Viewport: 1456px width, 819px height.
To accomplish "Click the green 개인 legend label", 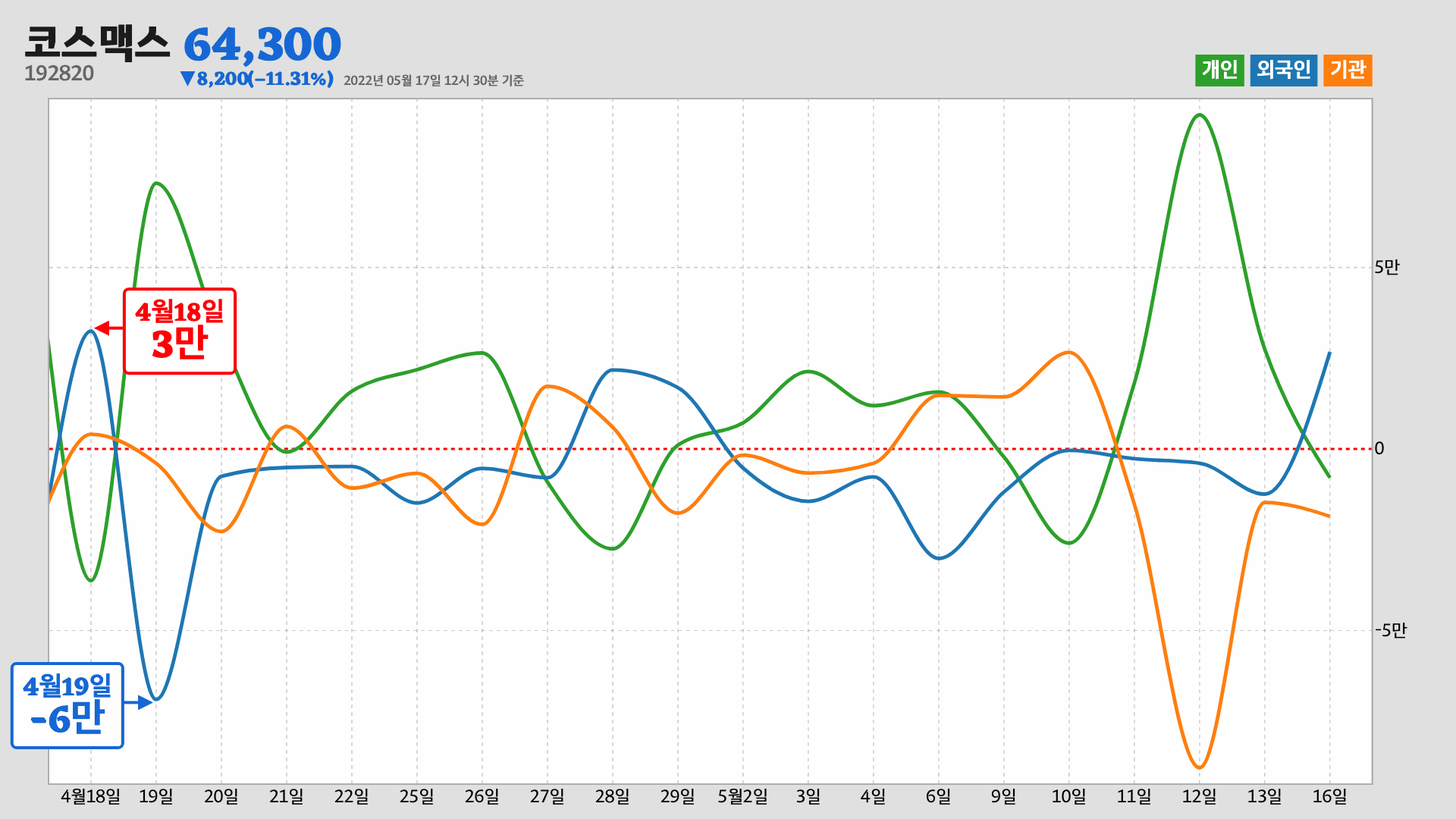I will coord(1219,71).
